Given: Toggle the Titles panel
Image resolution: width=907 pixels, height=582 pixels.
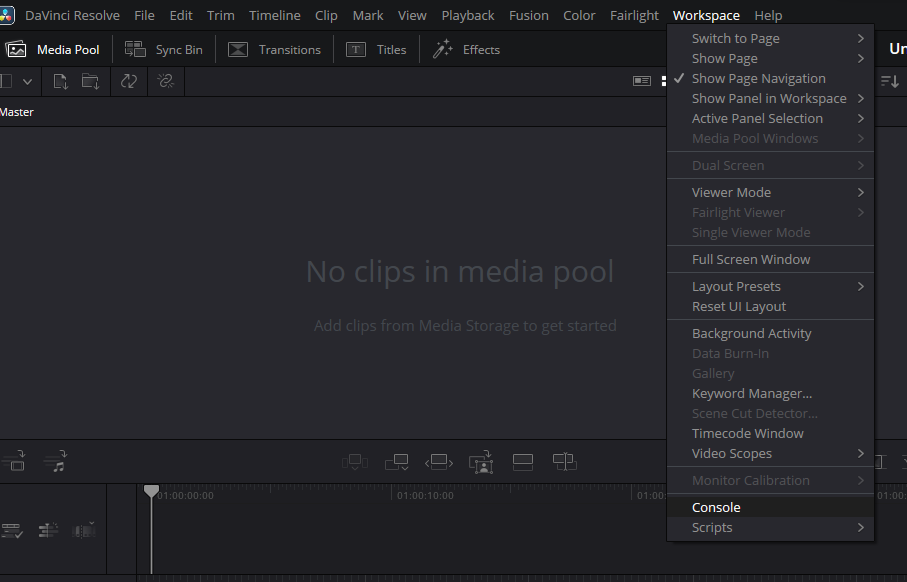Looking at the screenshot, I should coord(377,49).
